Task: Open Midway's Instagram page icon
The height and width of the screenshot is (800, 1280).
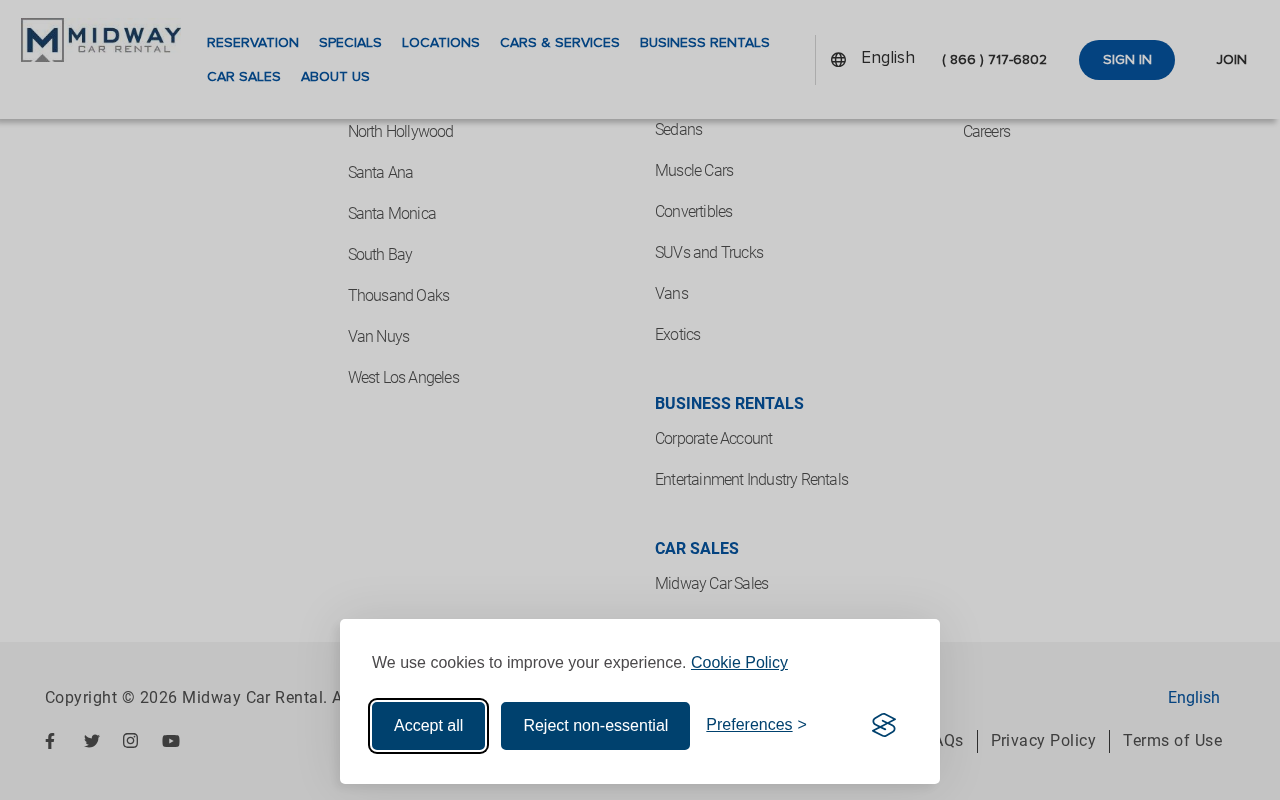Action: [x=131, y=741]
